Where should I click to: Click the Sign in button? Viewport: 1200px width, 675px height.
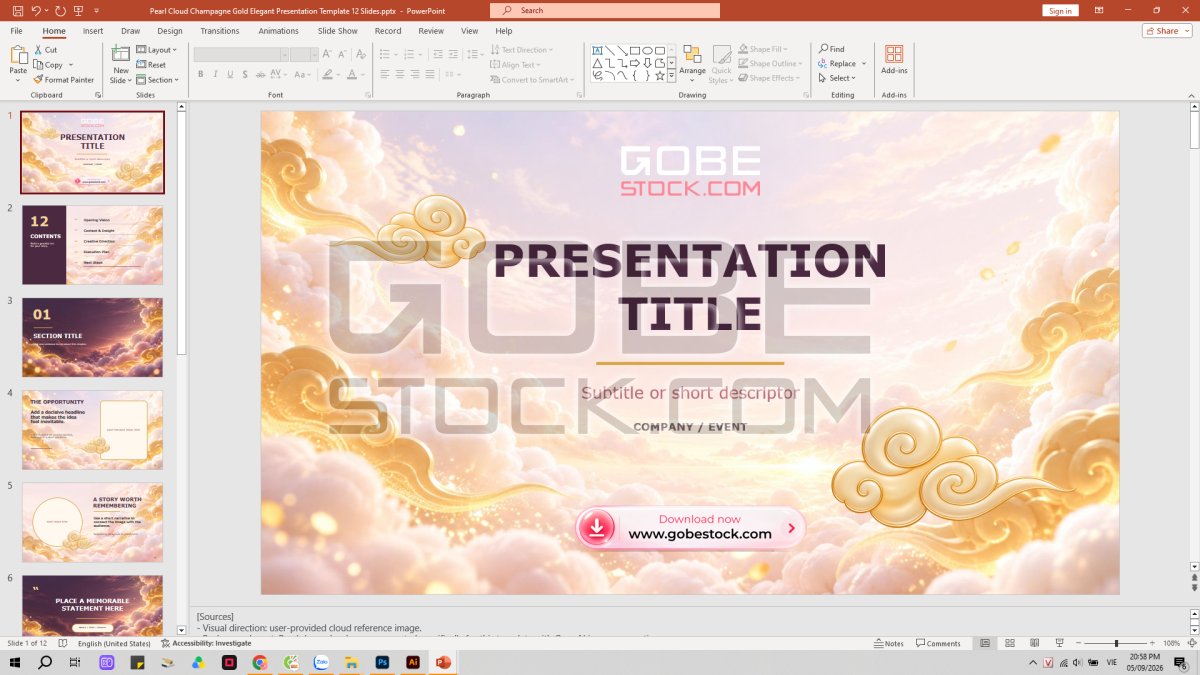(x=1061, y=11)
